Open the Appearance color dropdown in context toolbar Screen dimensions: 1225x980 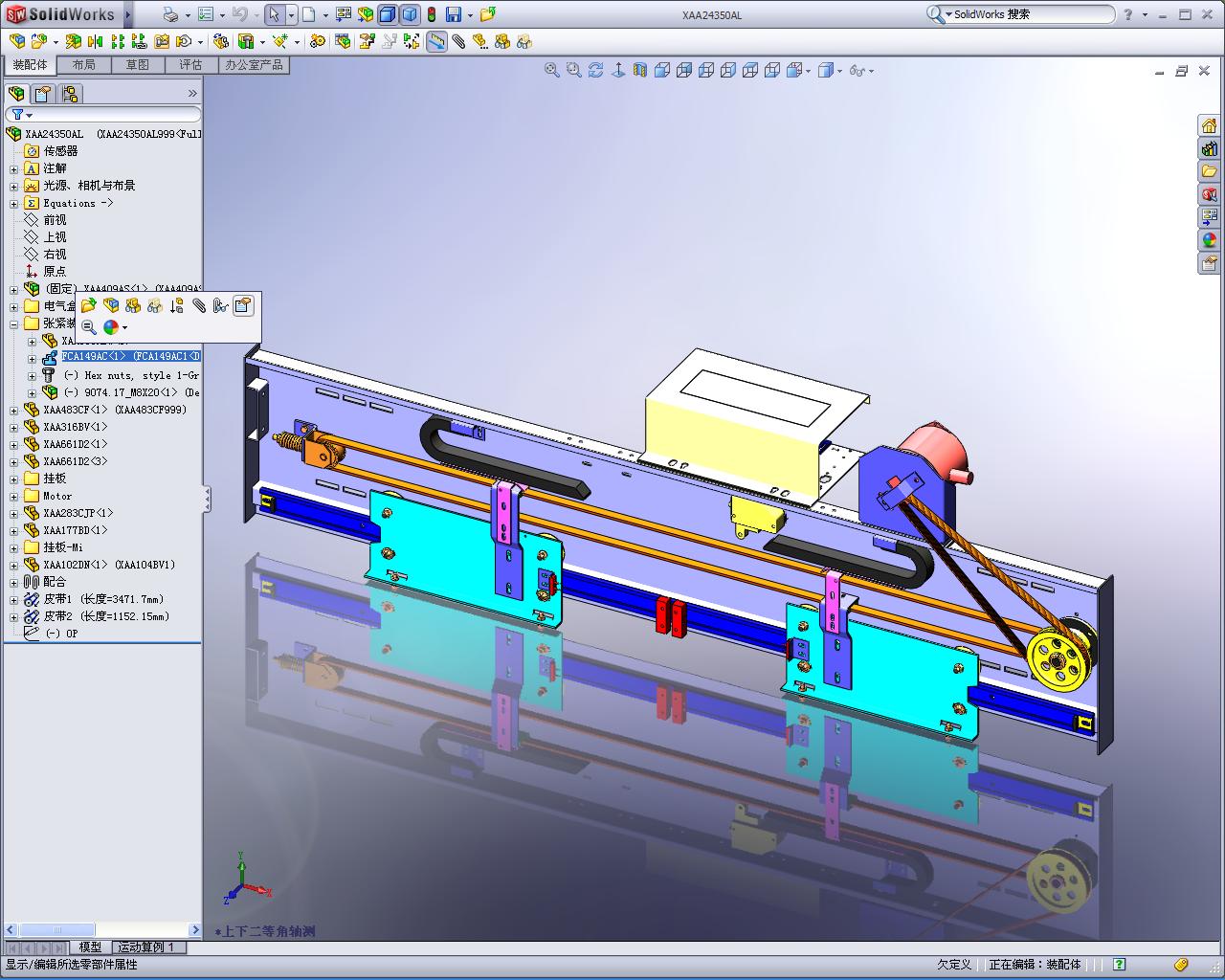[x=125, y=327]
